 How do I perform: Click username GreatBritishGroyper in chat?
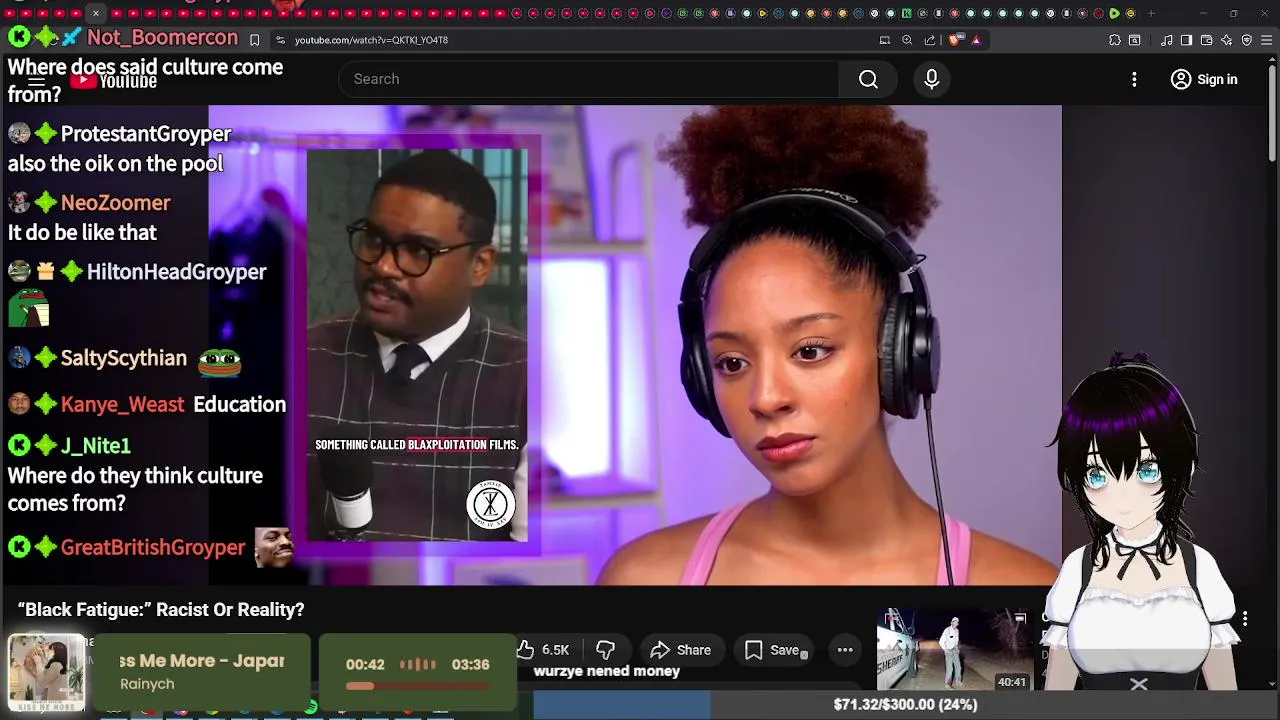[153, 547]
